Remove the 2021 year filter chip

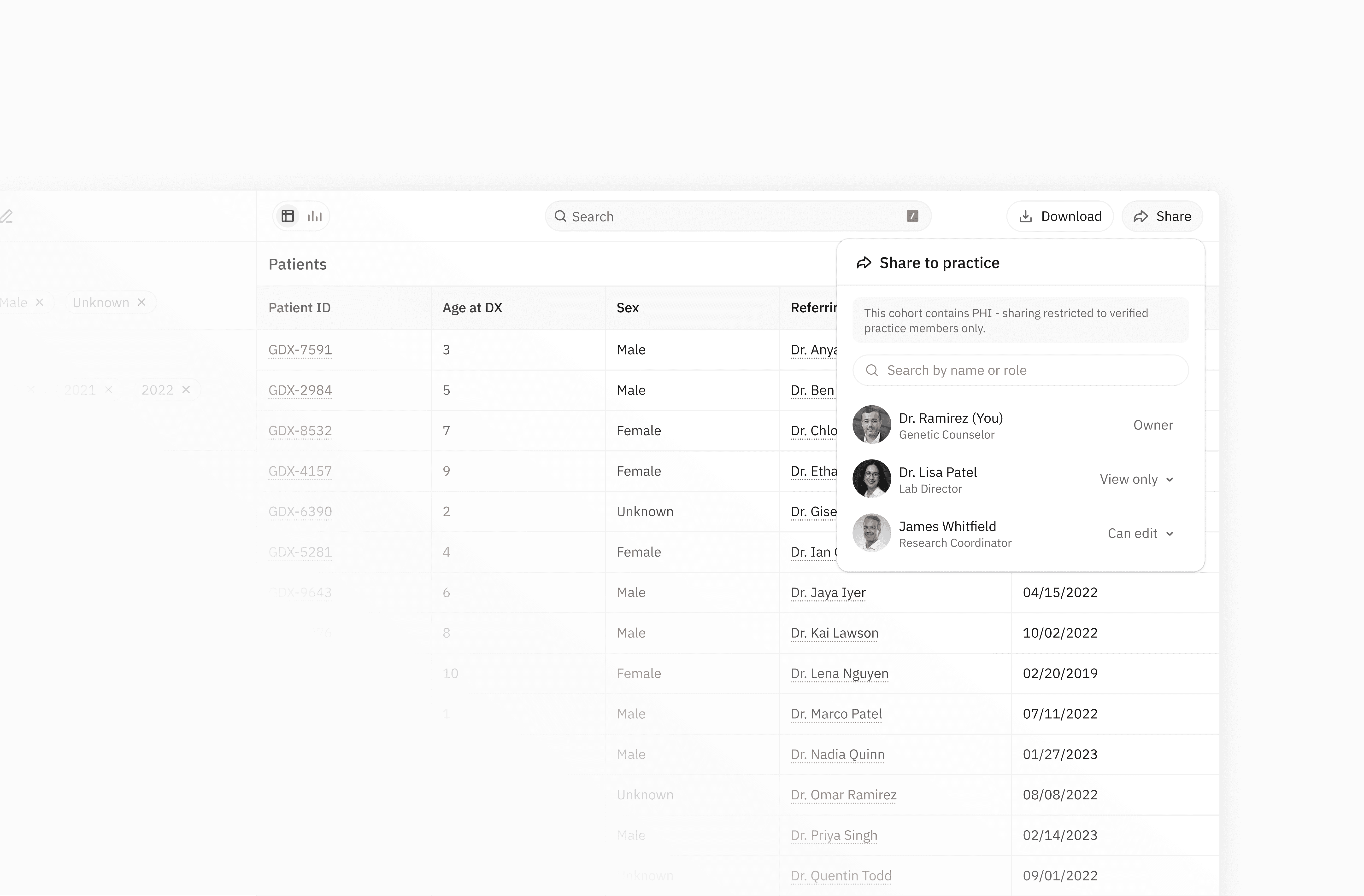108,390
